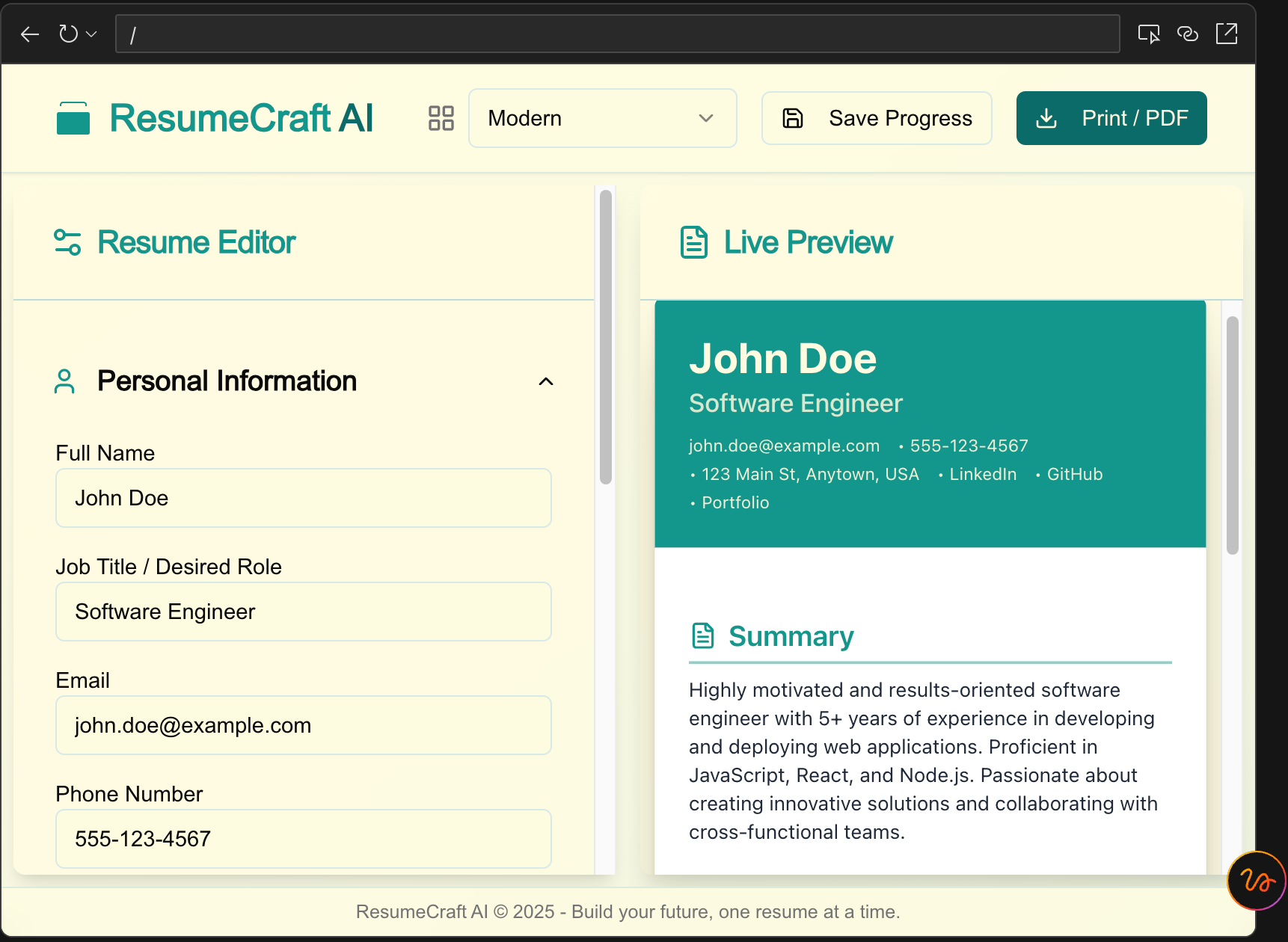1288x942 pixels.
Task: Open the Portfolio link in preview
Action: coord(735,502)
